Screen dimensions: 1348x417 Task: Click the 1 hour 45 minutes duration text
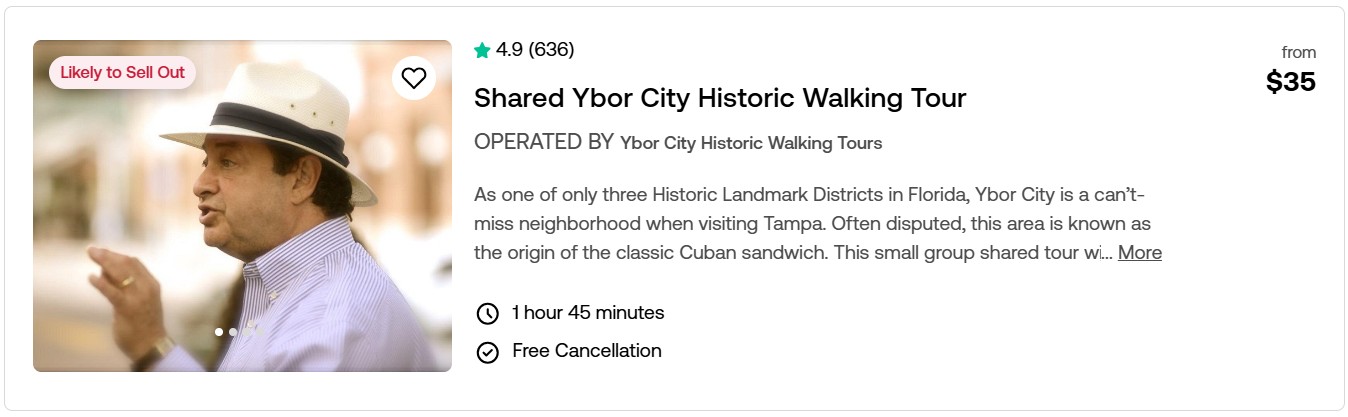[587, 313]
